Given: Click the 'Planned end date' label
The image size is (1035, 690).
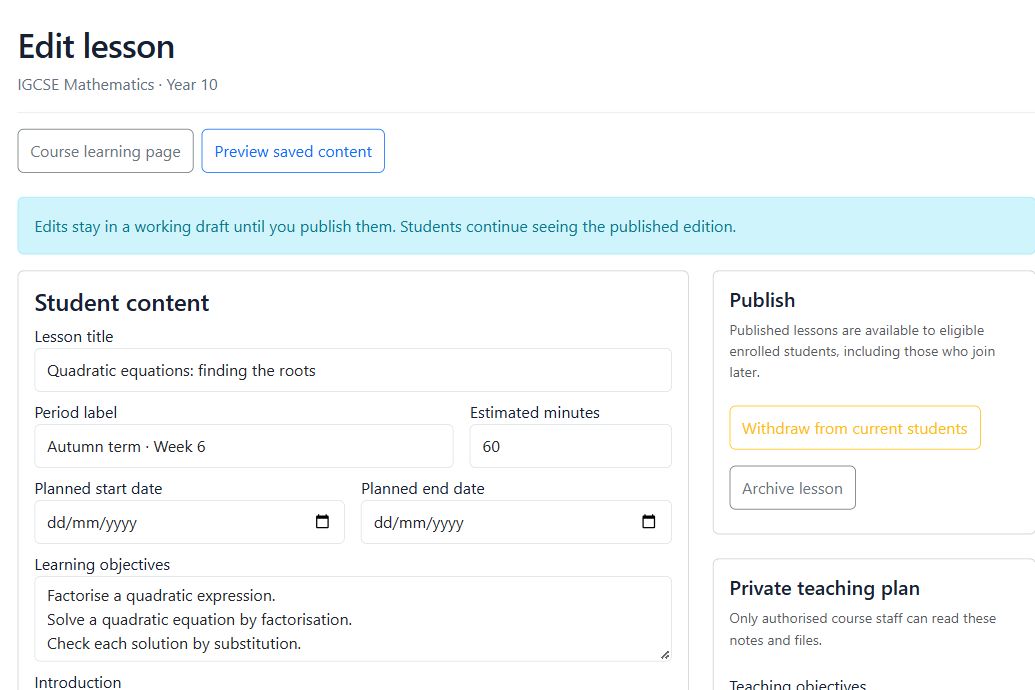Looking at the screenshot, I should coord(423,489).
